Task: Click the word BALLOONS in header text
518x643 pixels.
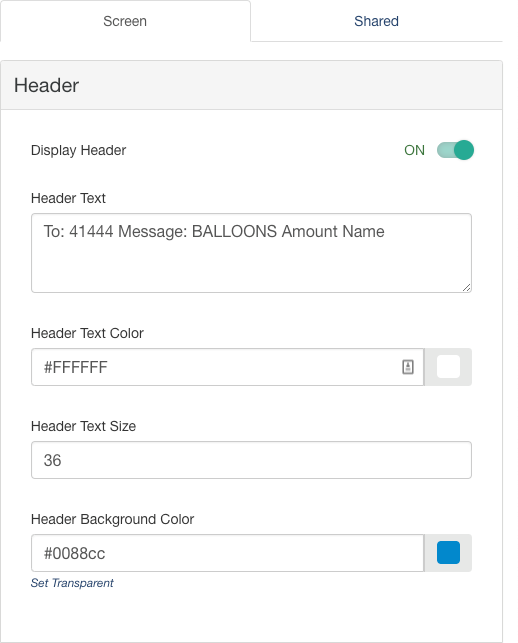Action: click(x=234, y=231)
